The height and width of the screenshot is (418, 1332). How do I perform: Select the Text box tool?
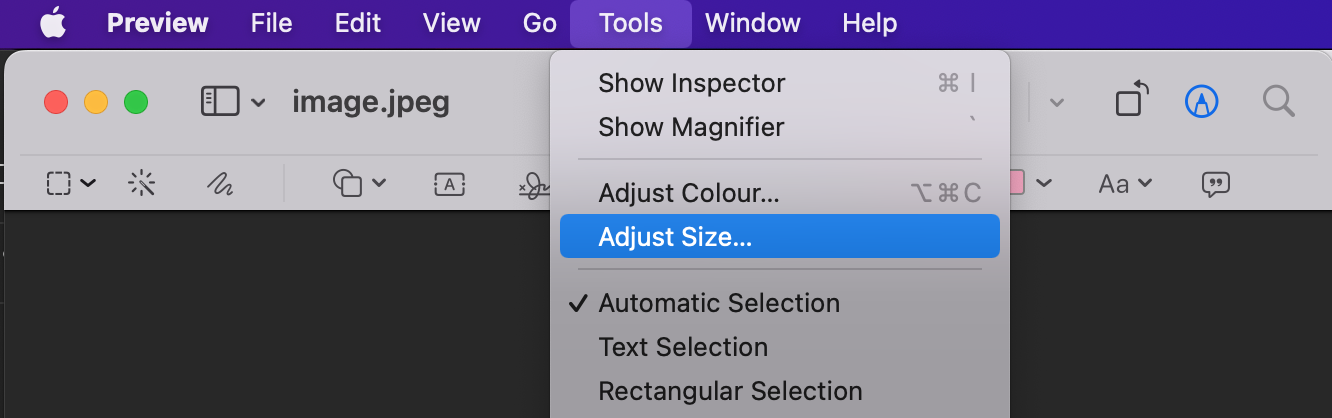click(x=449, y=183)
